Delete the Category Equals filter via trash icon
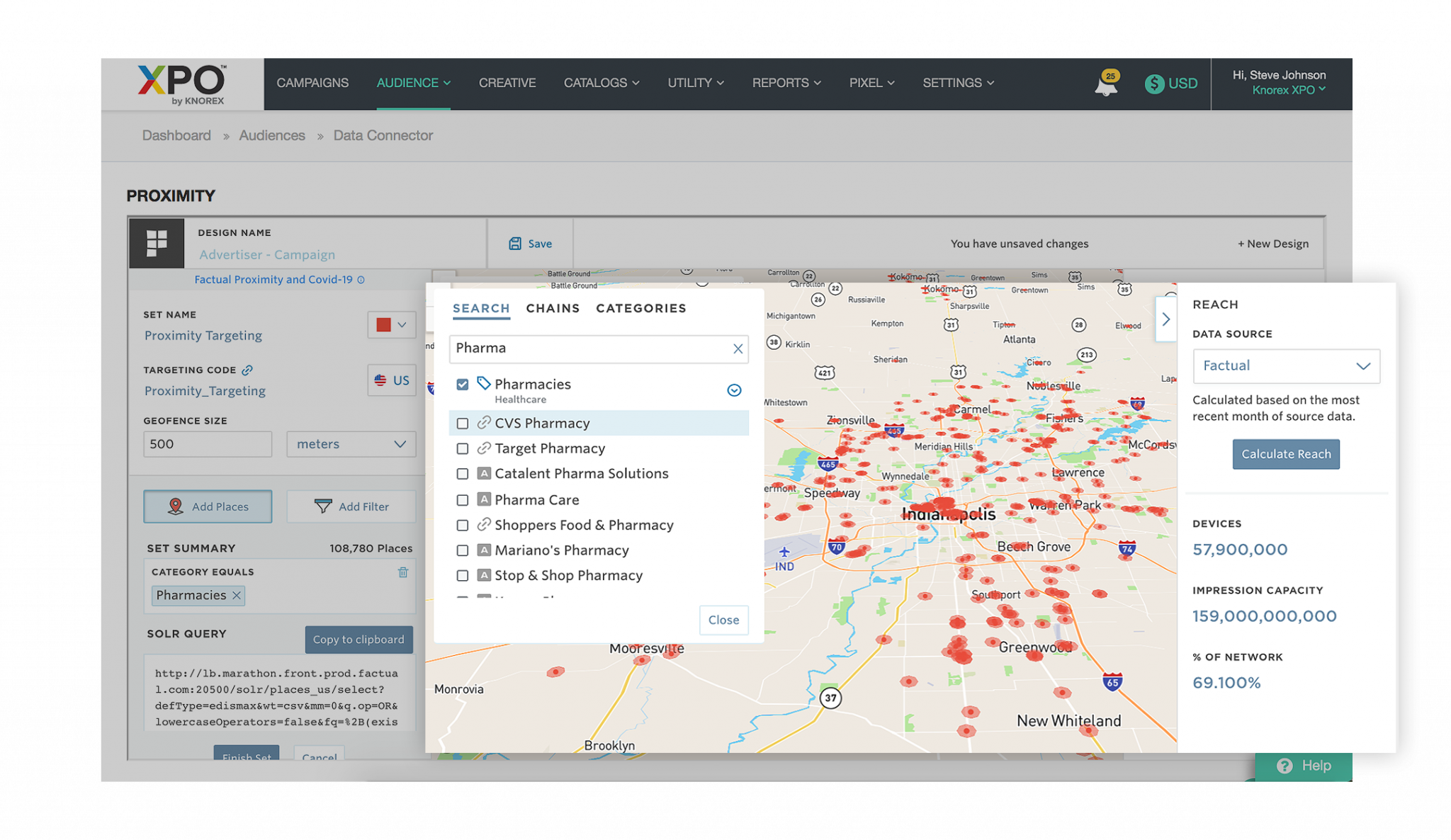The width and height of the screenshot is (1451, 840). pos(404,571)
